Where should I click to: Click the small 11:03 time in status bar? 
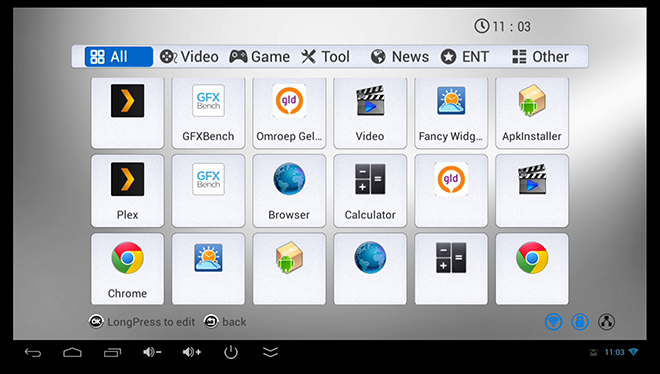click(x=615, y=352)
